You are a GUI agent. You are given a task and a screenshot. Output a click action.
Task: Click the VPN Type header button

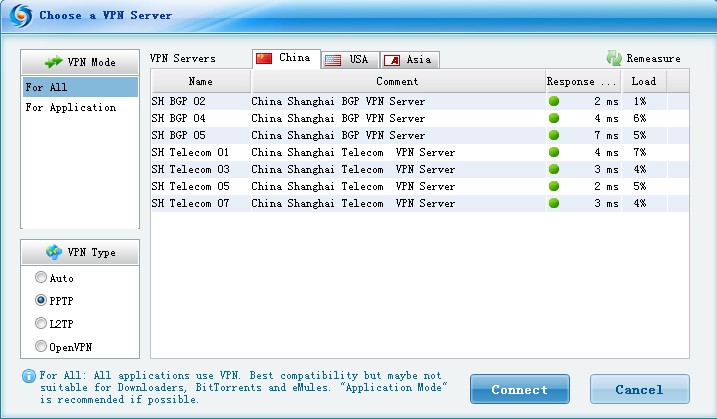point(80,252)
